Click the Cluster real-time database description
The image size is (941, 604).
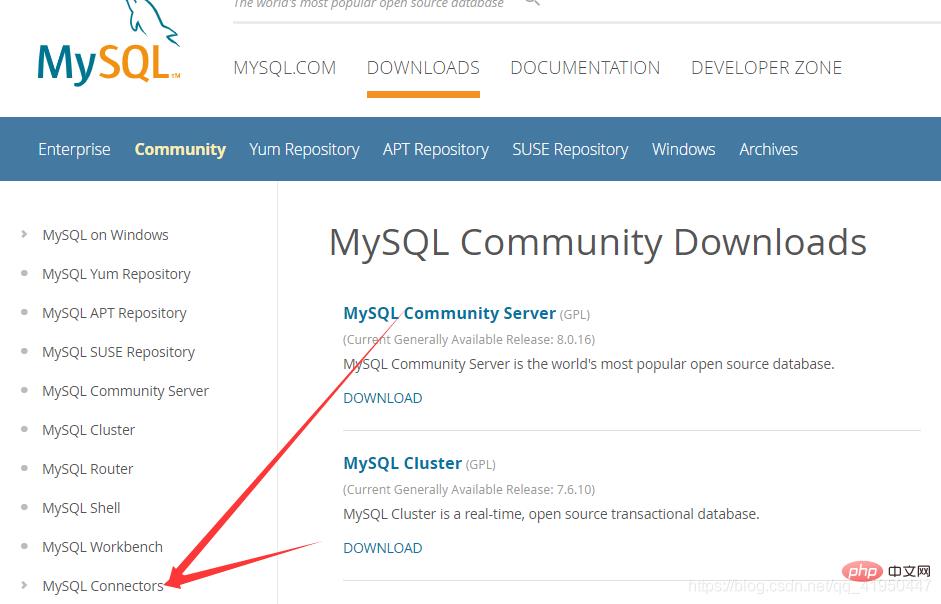[x=552, y=515]
